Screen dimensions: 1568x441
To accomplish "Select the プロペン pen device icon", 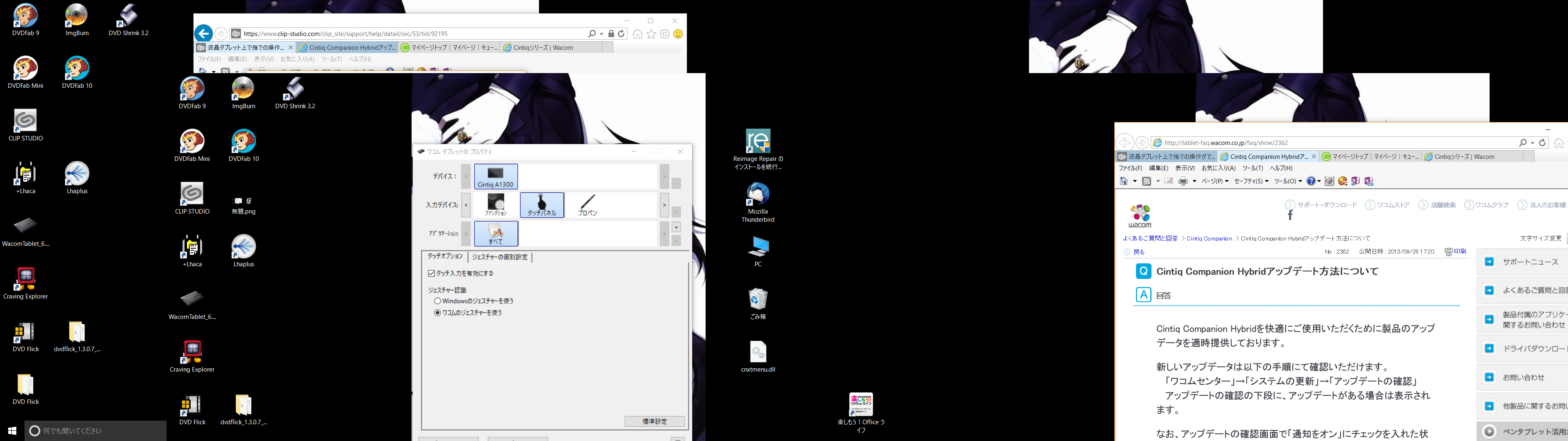I will pyautogui.click(x=588, y=205).
